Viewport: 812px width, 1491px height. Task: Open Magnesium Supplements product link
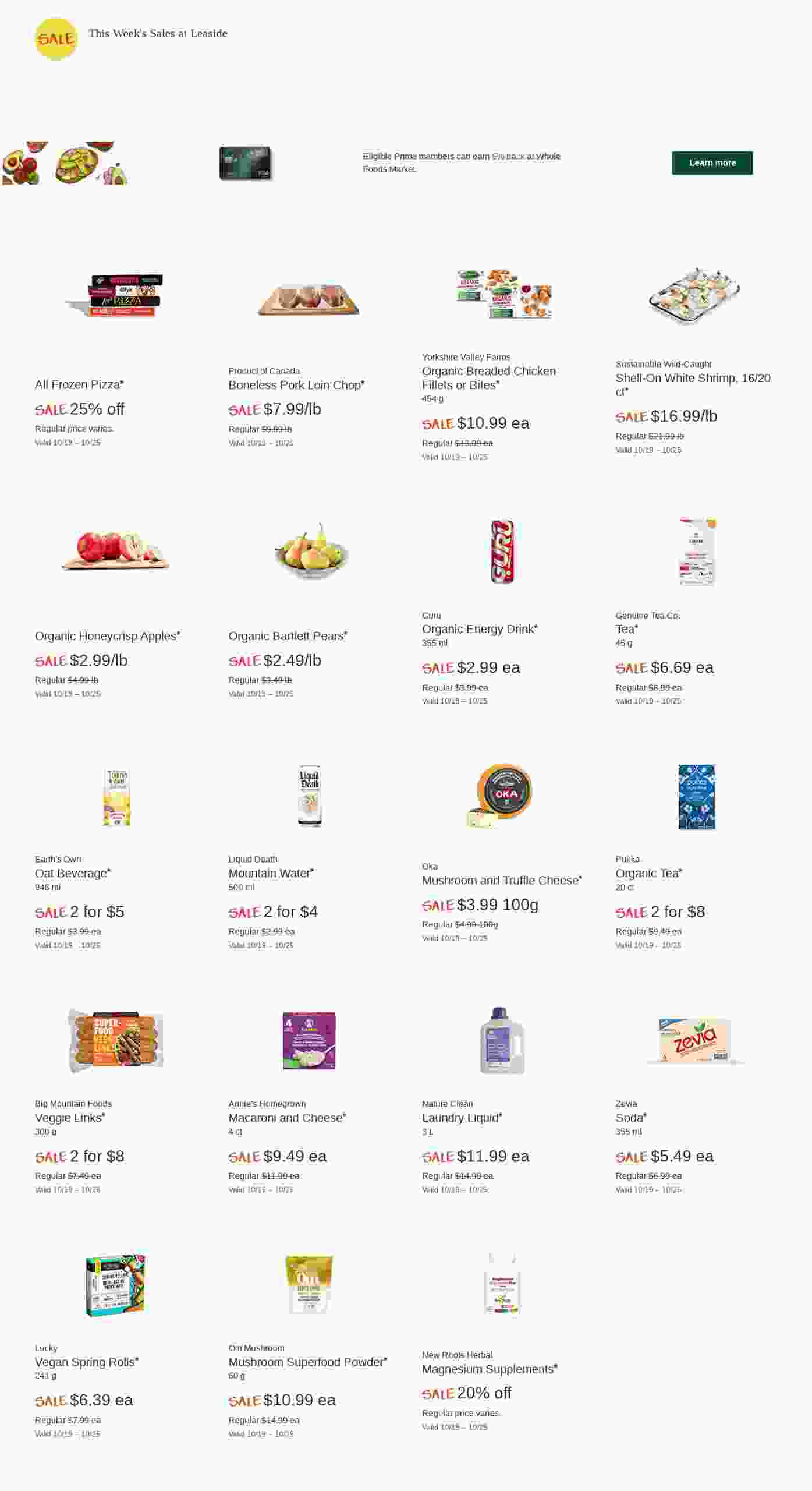(490, 1369)
